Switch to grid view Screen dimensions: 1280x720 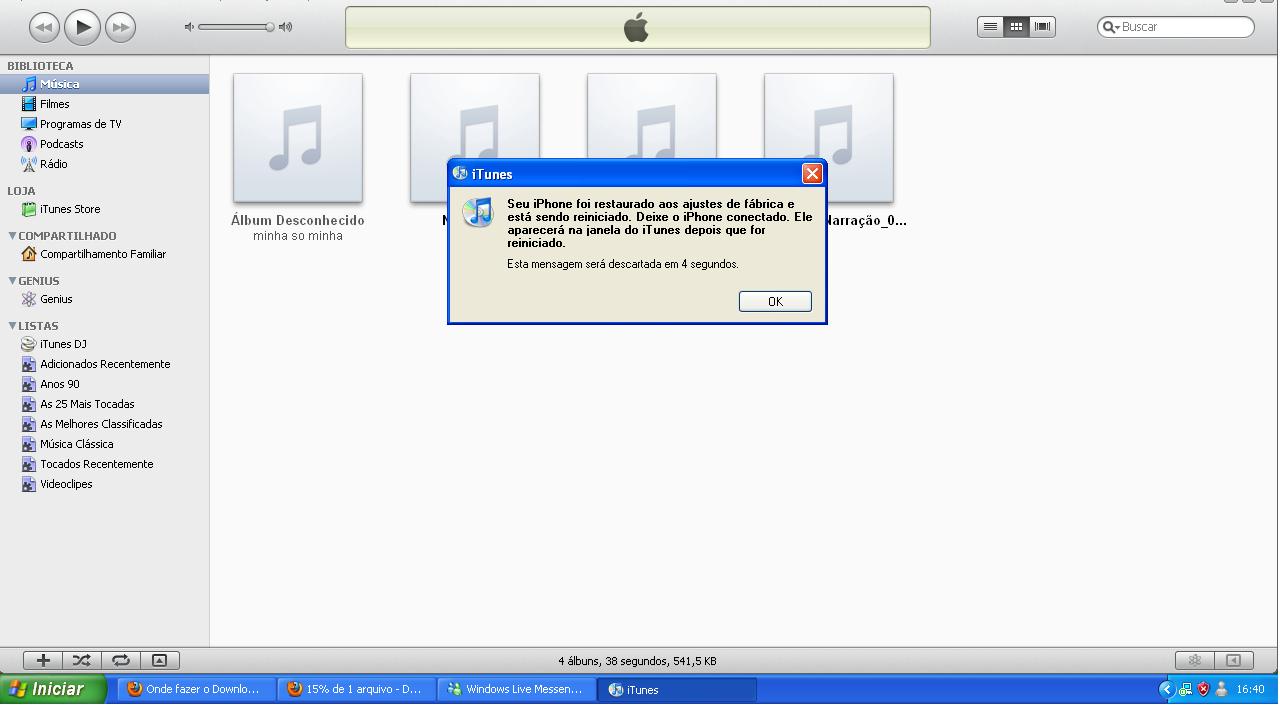1016,27
